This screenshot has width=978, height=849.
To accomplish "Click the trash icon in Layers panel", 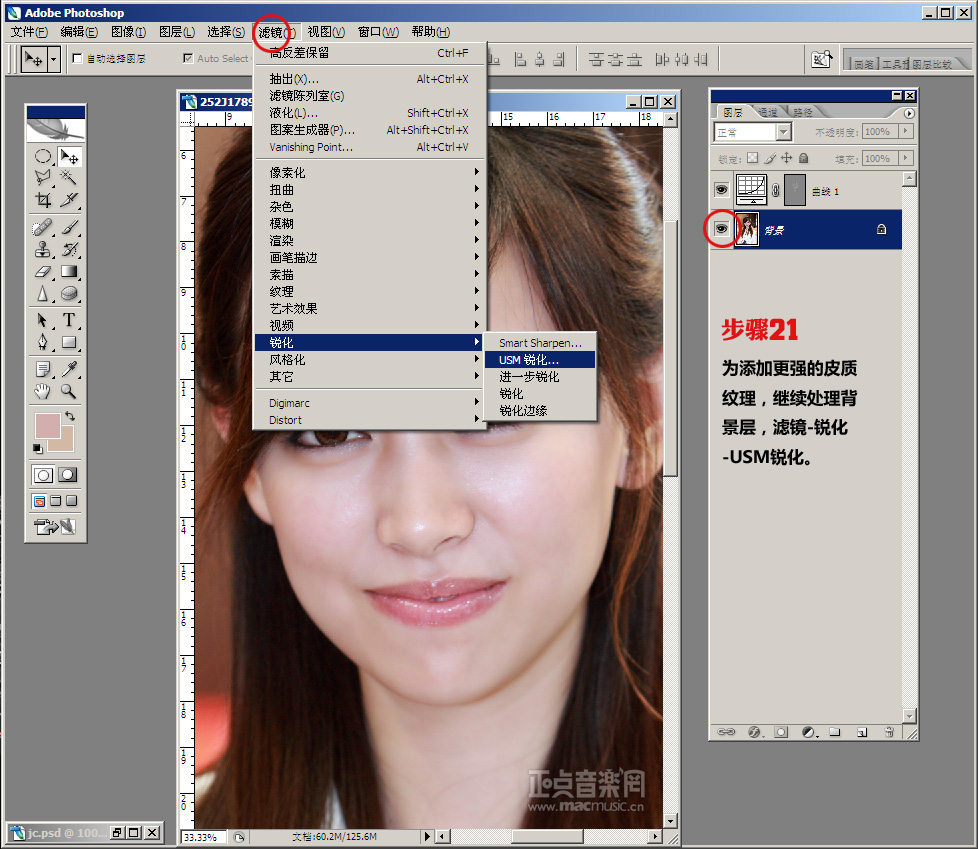I will 888,732.
